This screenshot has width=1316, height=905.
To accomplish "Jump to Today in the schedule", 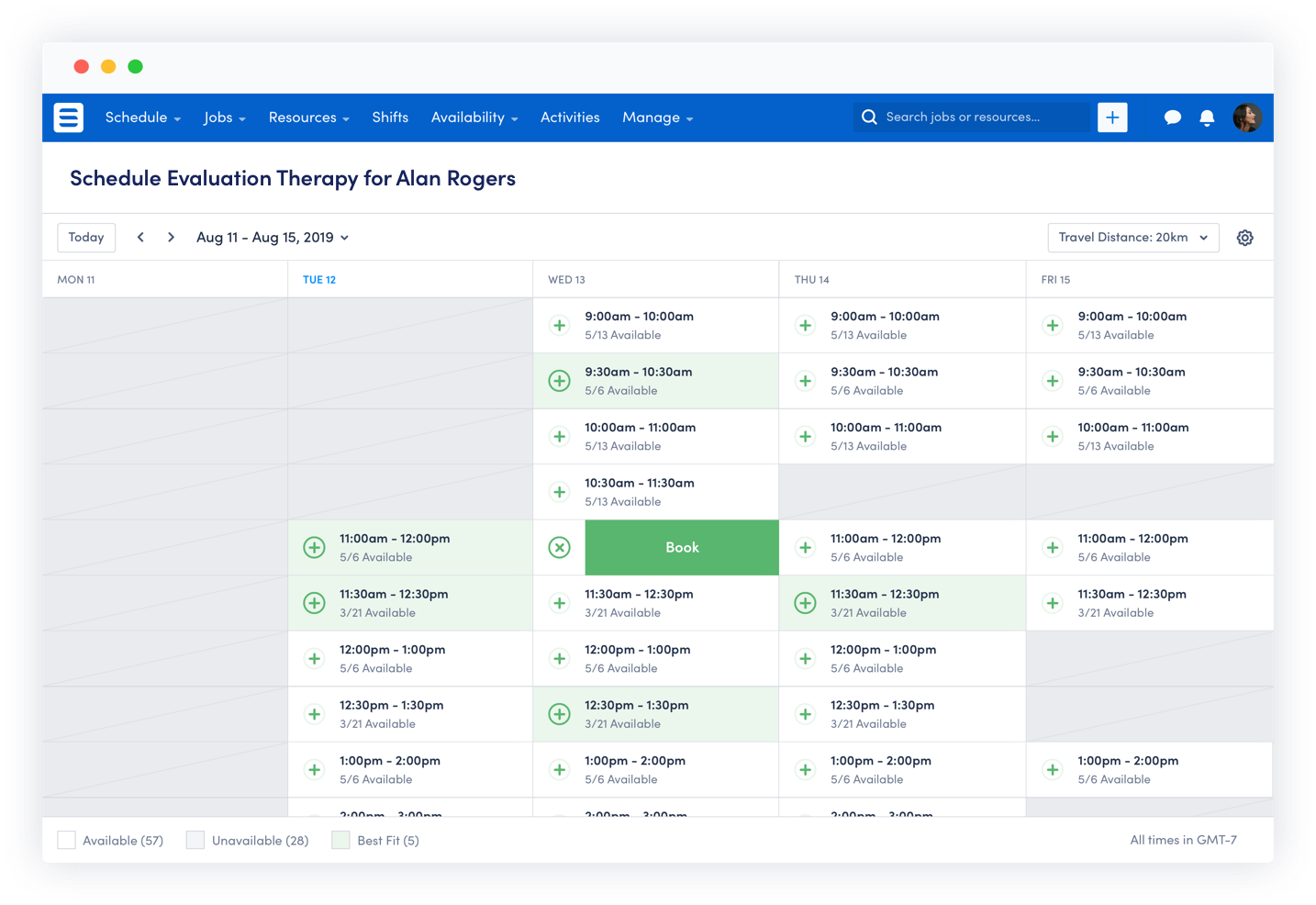I will click(x=85, y=237).
